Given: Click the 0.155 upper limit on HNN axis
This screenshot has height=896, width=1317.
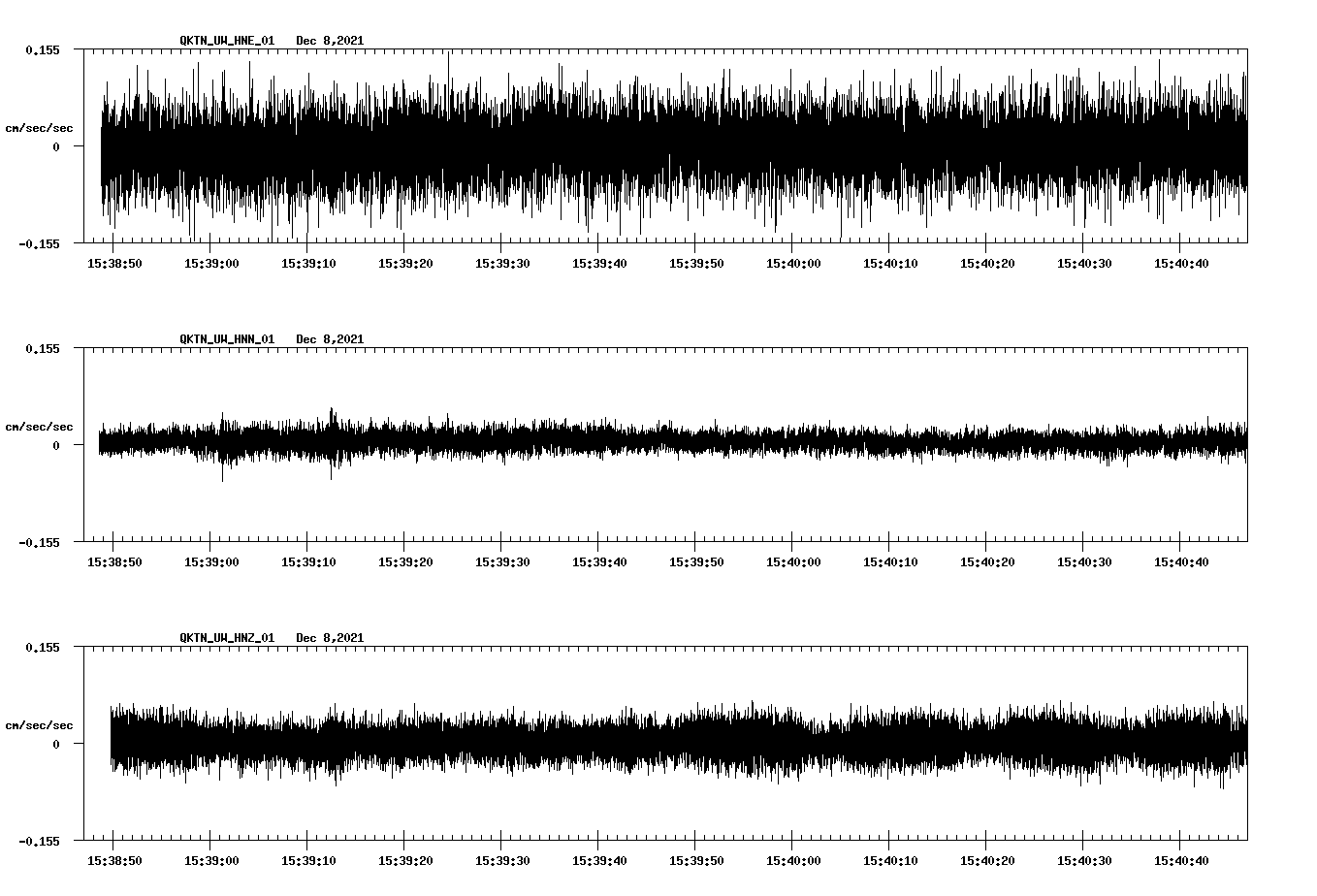Looking at the screenshot, I should click(x=42, y=348).
